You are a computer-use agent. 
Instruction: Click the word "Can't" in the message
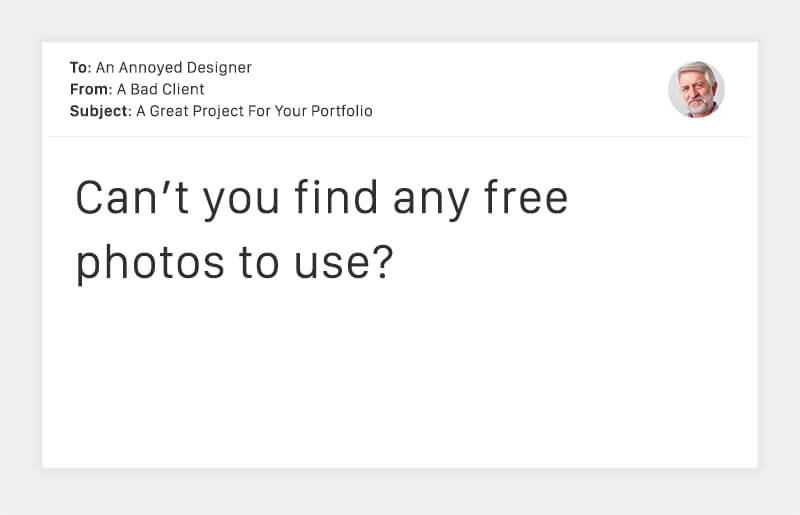pyautogui.click(x=133, y=199)
